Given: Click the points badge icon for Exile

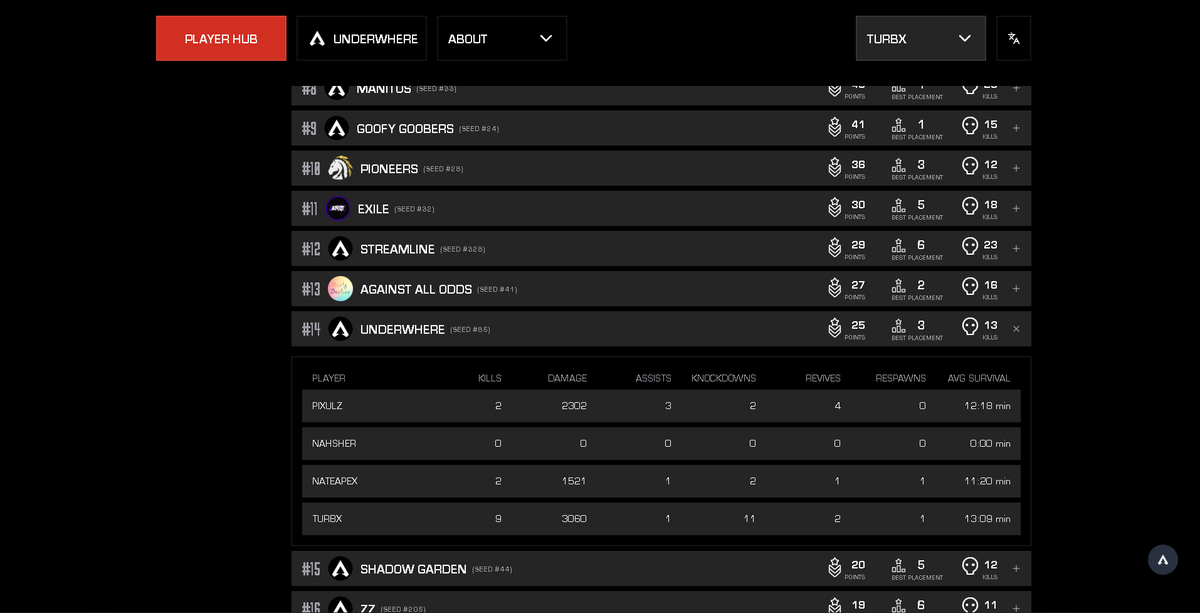Looking at the screenshot, I should click(x=834, y=207).
